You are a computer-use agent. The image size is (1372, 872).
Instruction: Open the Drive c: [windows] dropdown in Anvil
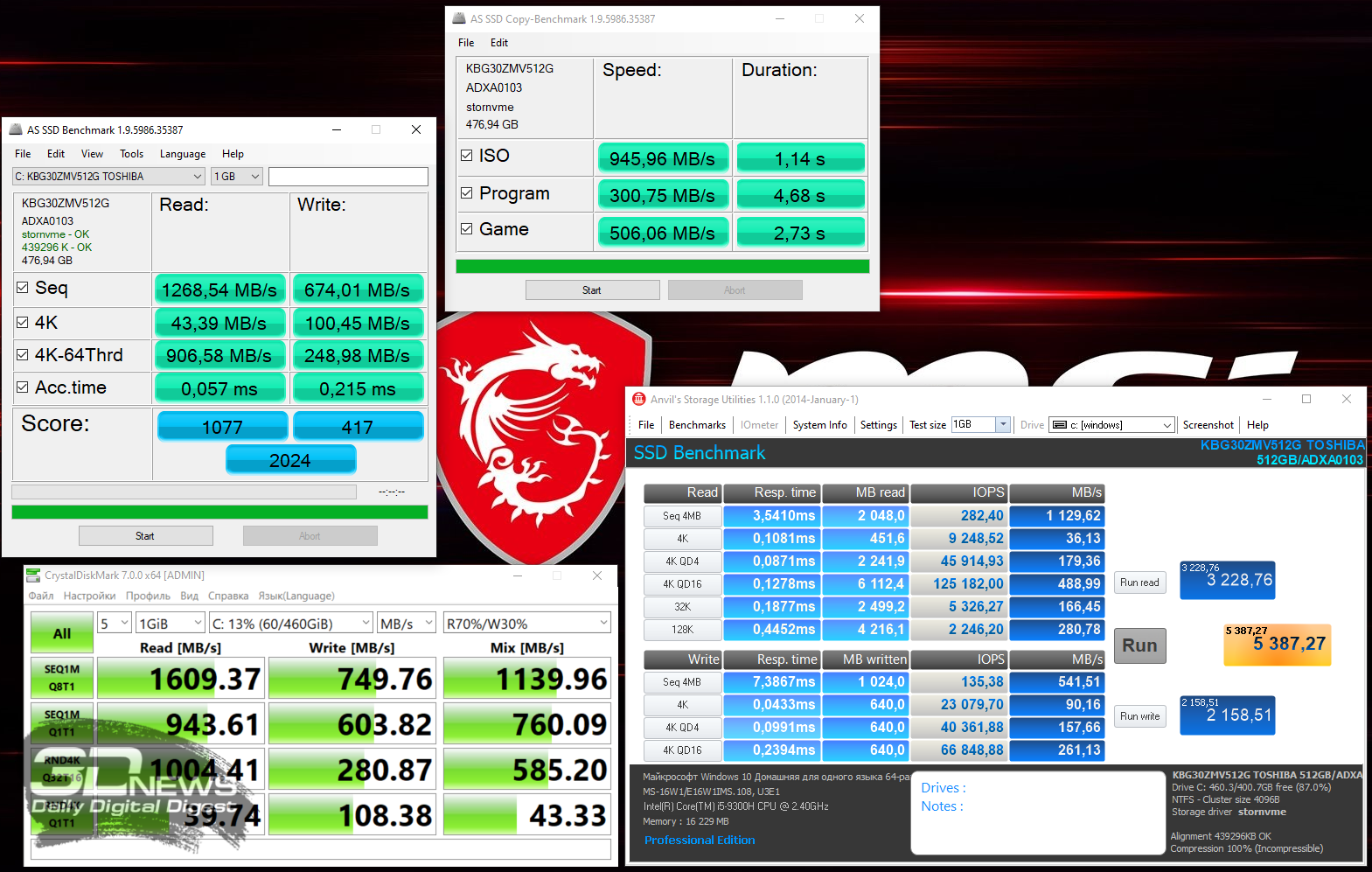pyautogui.click(x=1111, y=425)
